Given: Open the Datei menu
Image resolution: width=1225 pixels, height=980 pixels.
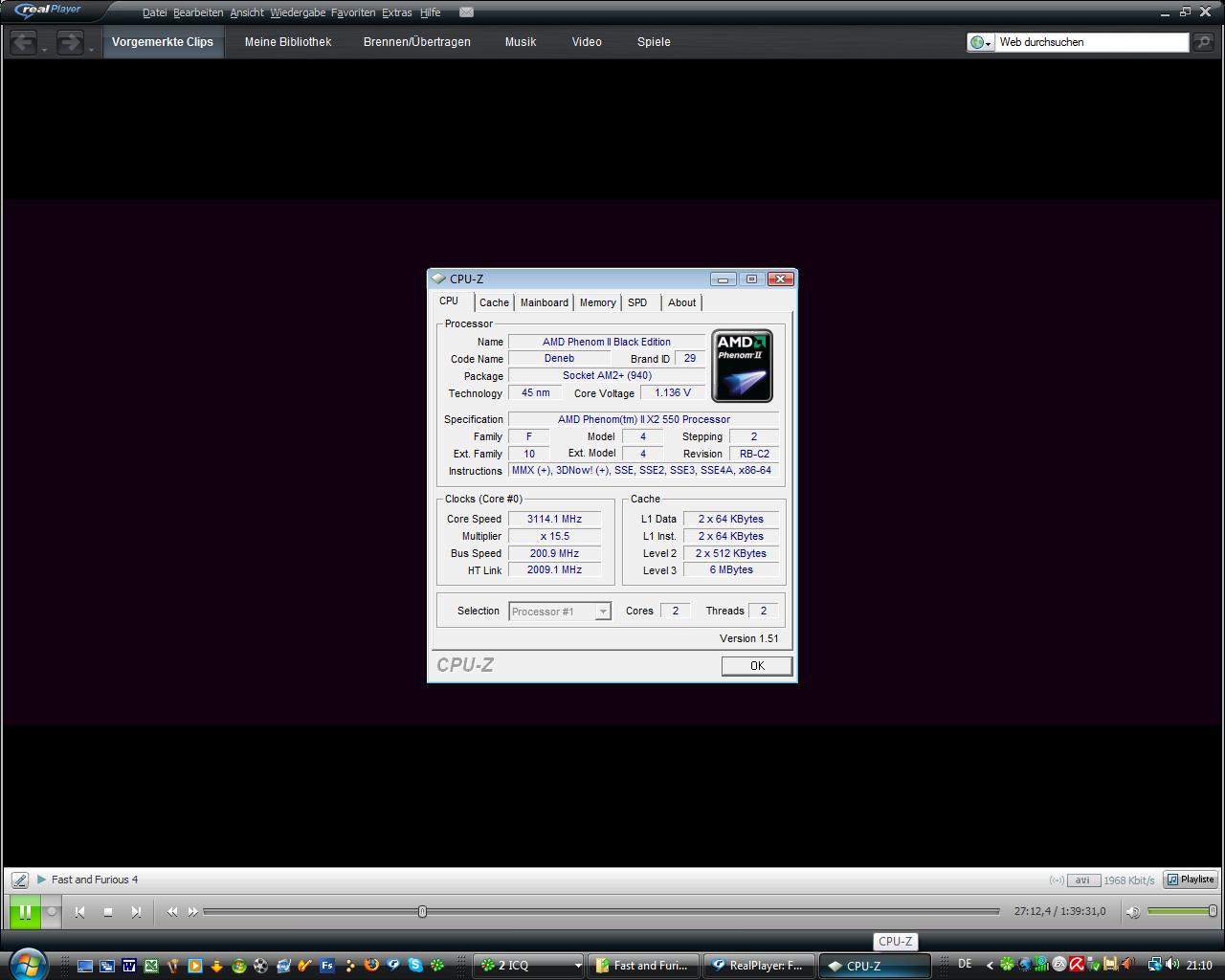Looking at the screenshot, I should [x=154, y=12].
